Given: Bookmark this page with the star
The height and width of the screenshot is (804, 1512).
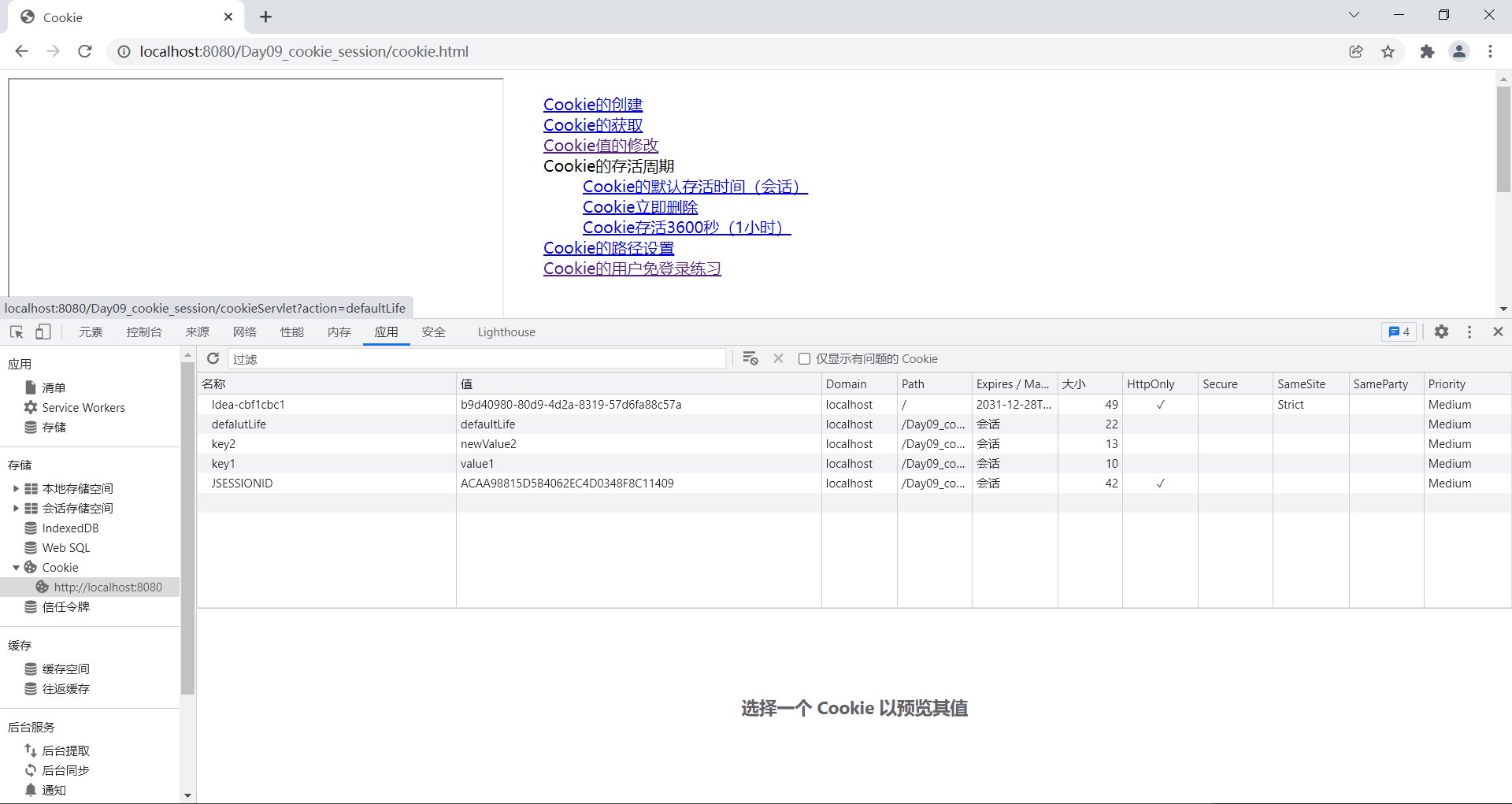Looking at the screenshot, I should coord(1388,51).
